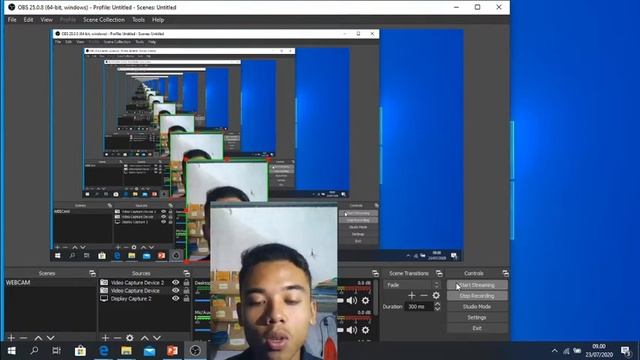Open PowerPoint from taskbar
Image resolution: width=640 pixels, height=360 pixels.
(x=172, y=351)
